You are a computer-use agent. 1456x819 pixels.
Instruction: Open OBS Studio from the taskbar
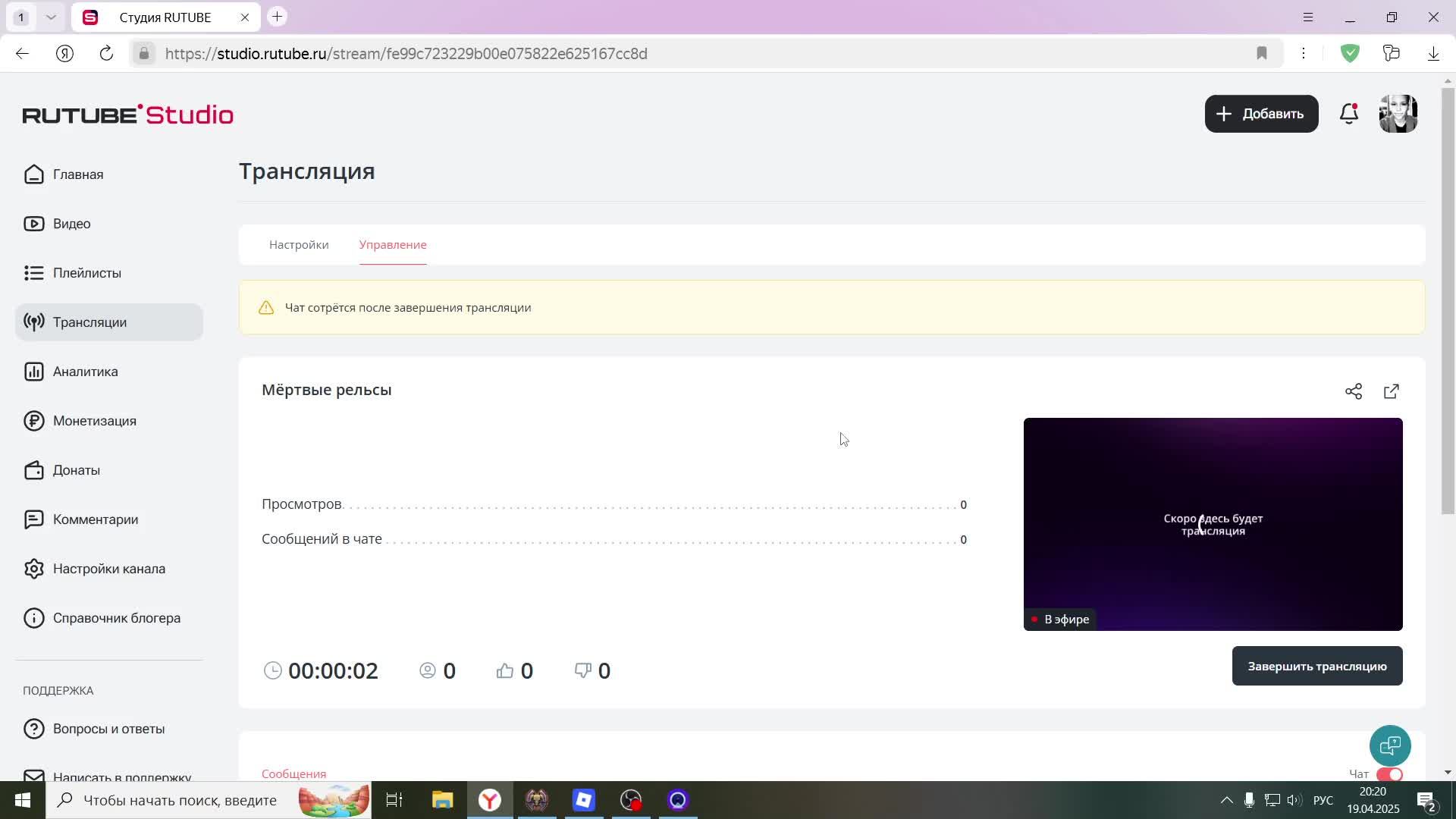click(631, 800)
